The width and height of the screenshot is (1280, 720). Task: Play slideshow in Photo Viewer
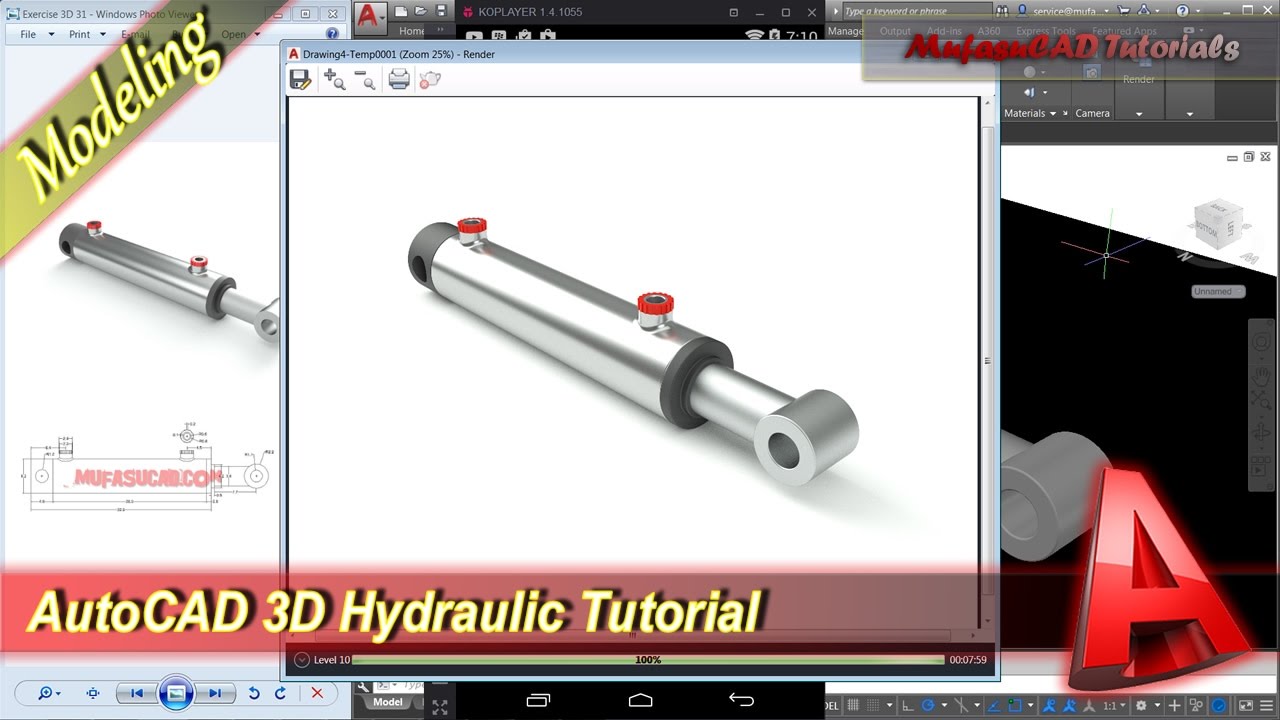(x=176, y=692)
